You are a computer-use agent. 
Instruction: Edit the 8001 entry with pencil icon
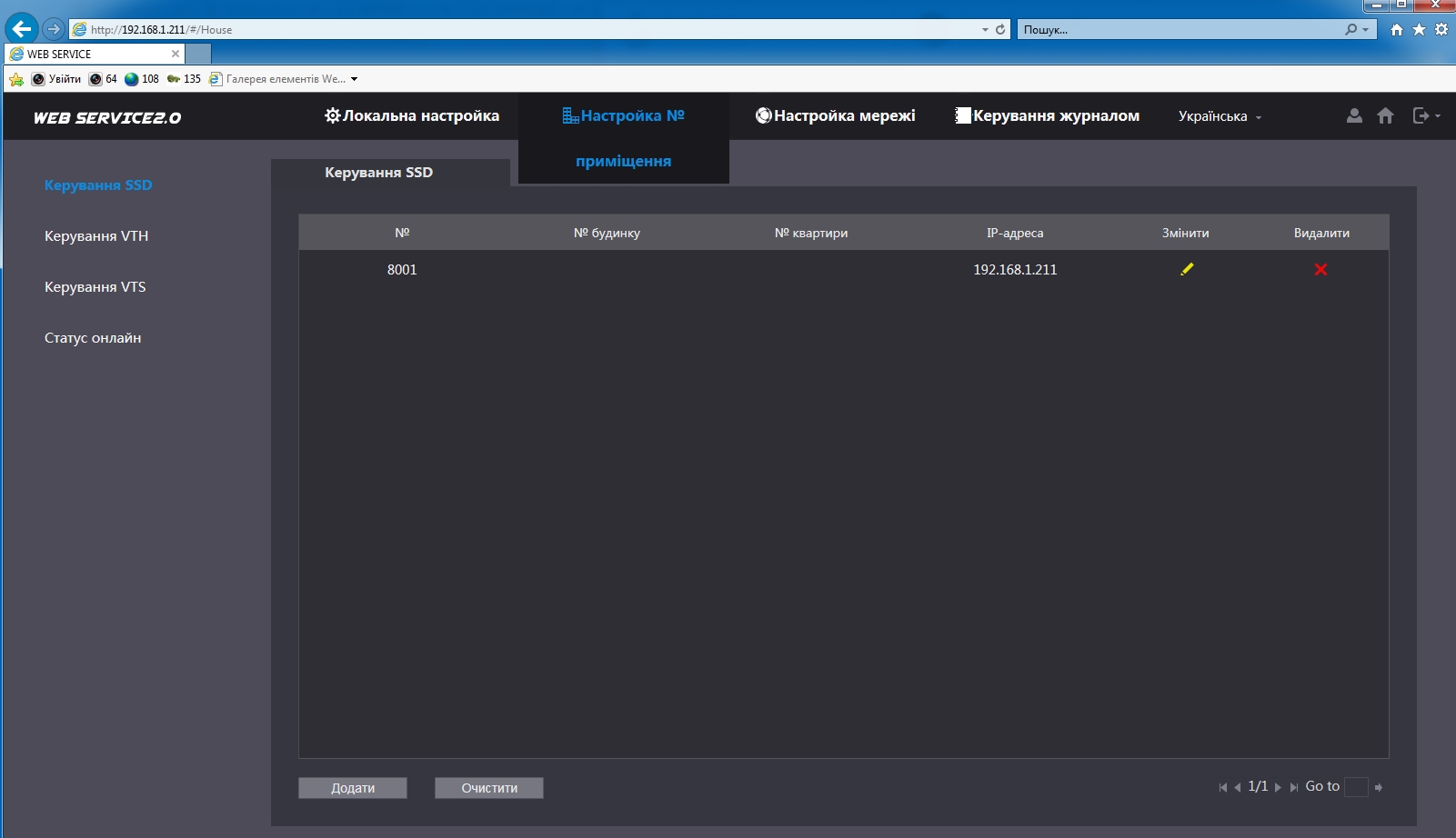[1187, 269]
